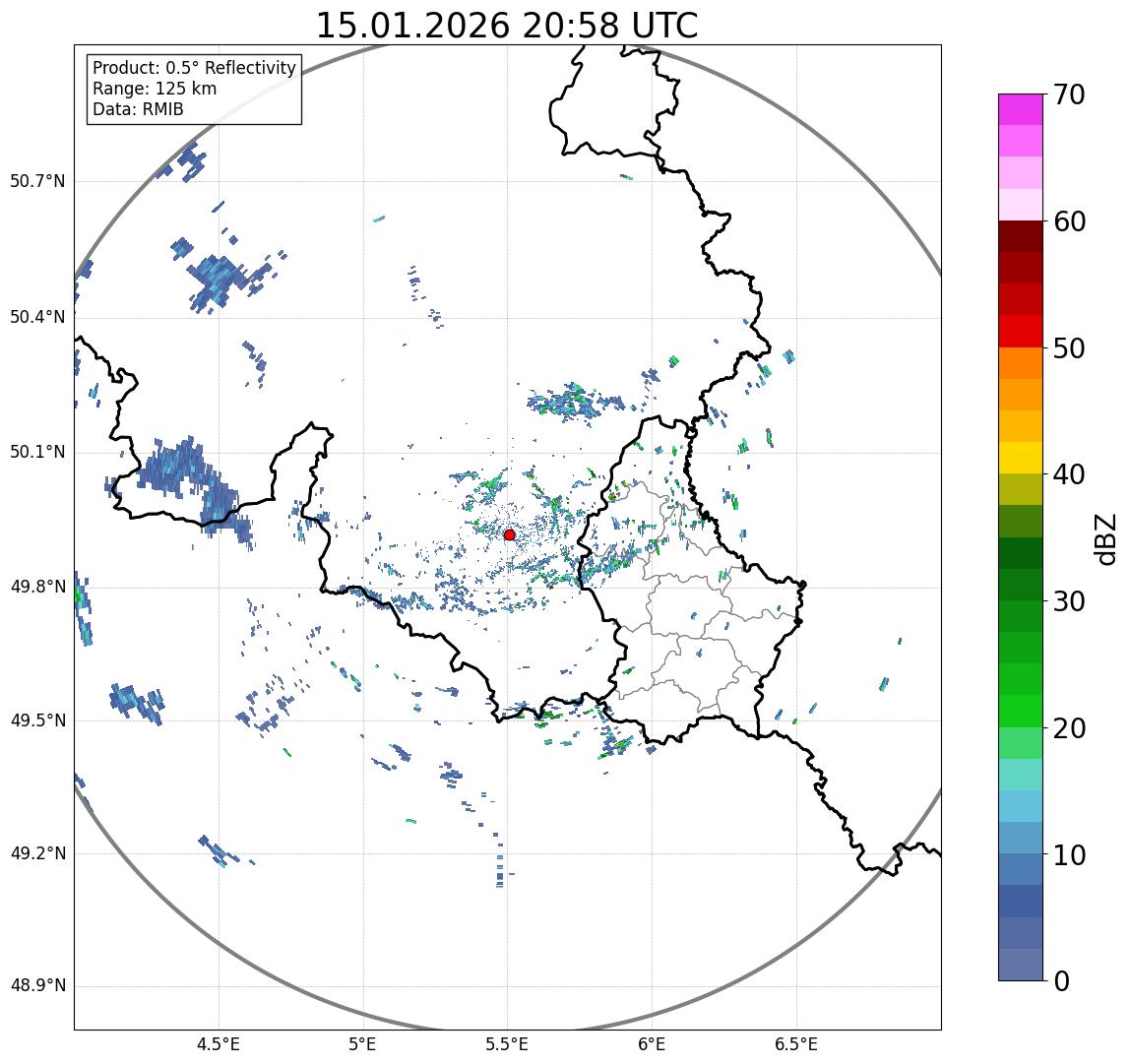
Task: Click the red radar site marker
Action: (x=510, y=534)
